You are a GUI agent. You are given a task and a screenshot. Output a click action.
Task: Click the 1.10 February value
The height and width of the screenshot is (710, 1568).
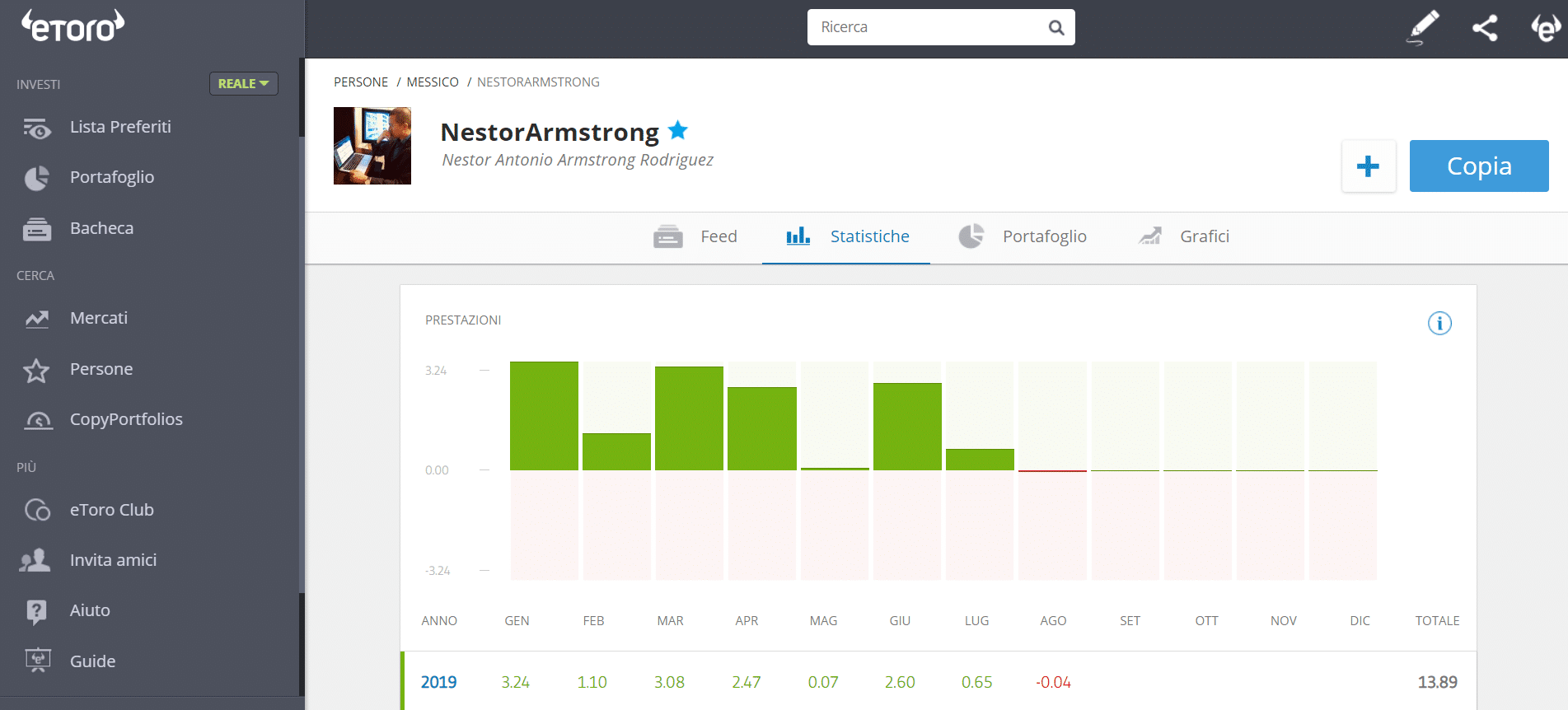coord(592,682)
